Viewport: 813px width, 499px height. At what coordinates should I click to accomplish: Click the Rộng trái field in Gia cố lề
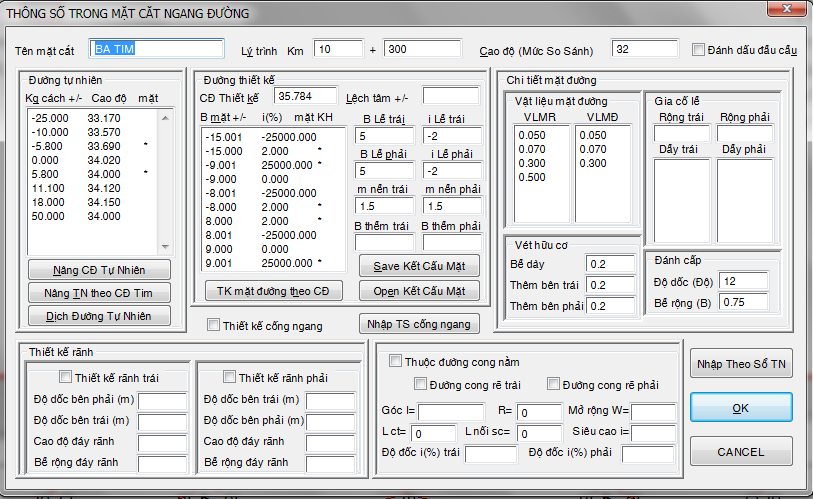682,133
